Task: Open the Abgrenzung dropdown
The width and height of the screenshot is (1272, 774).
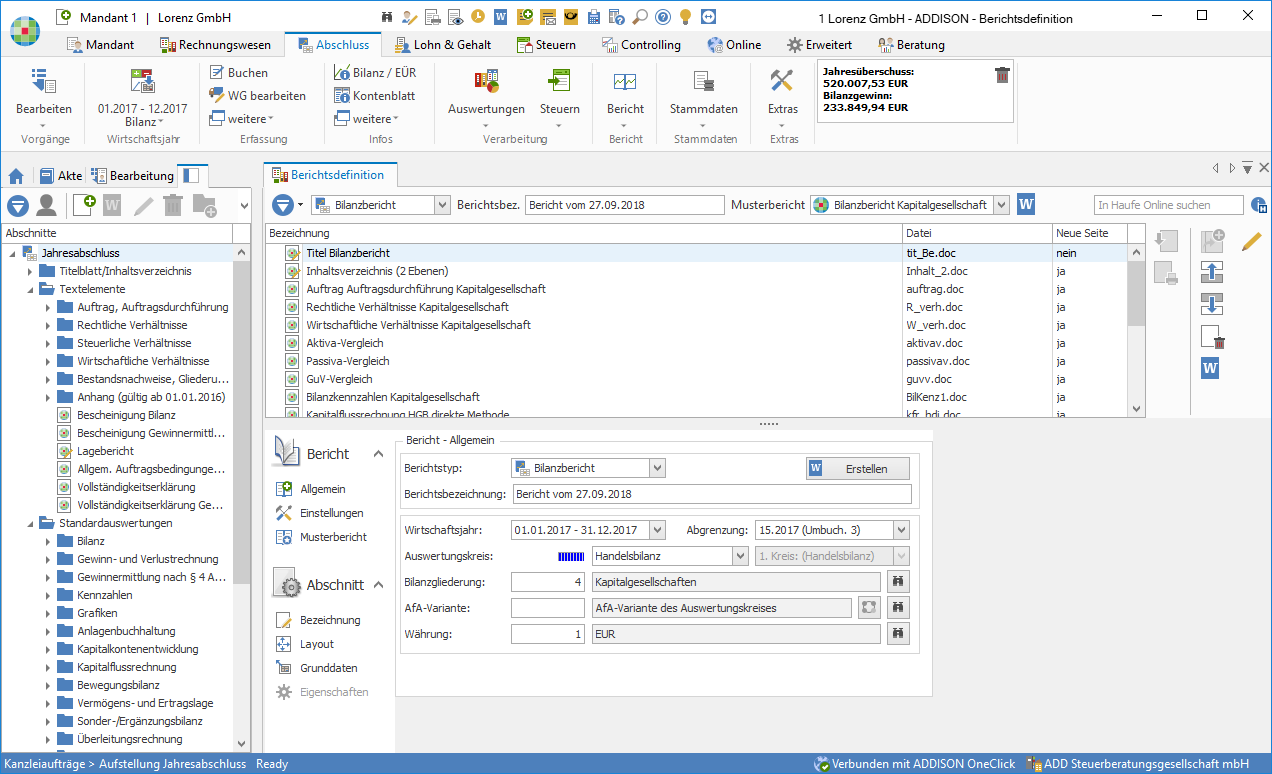Action: 902,530
